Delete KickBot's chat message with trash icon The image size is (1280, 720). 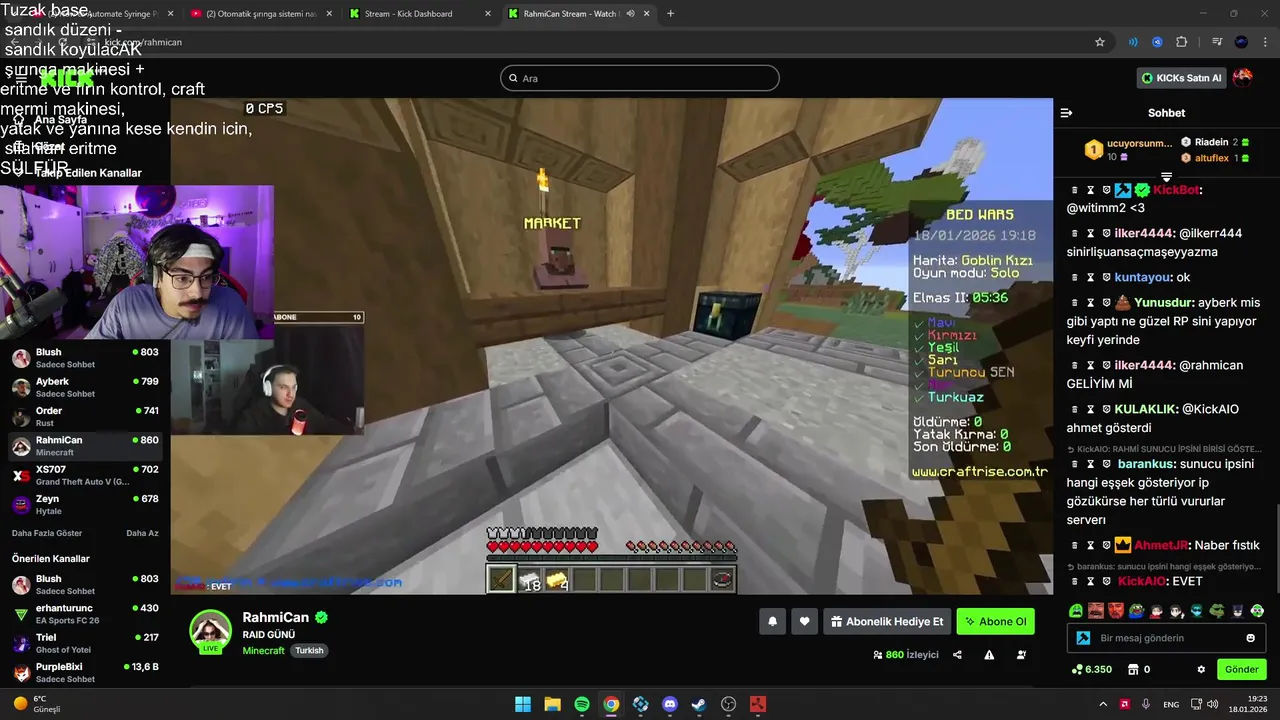point(1075,190)
